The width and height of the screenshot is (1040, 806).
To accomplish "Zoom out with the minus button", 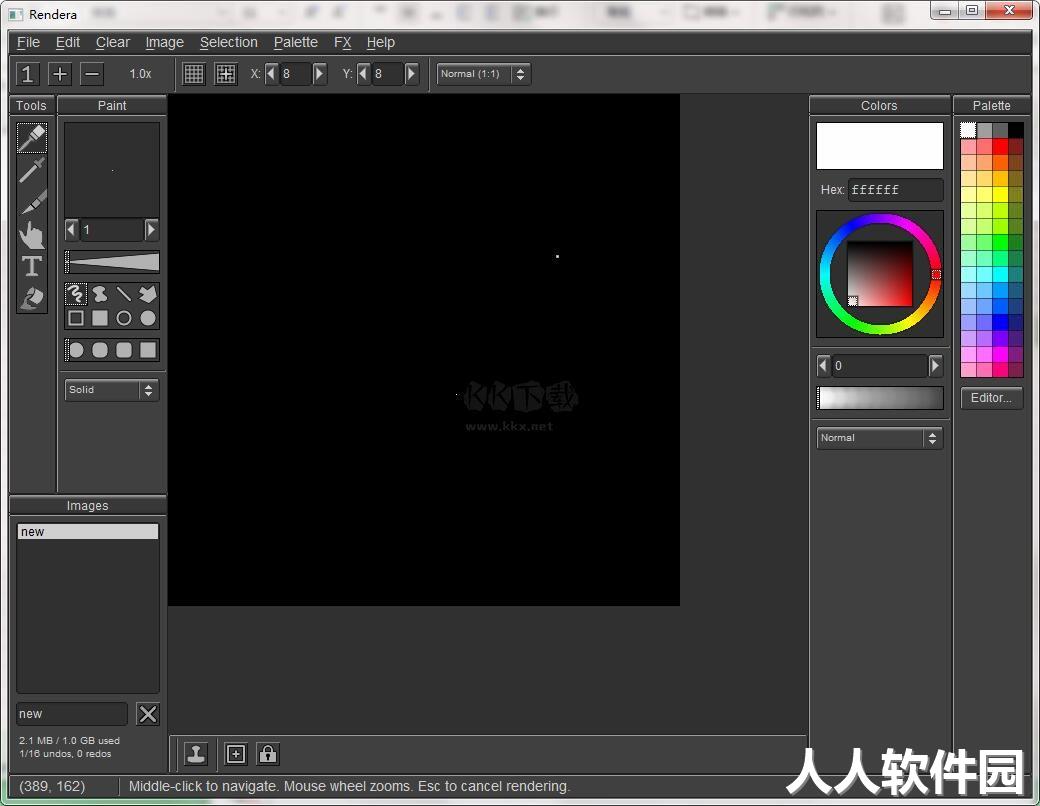I will pyautogui.click(x=92, y=74).
